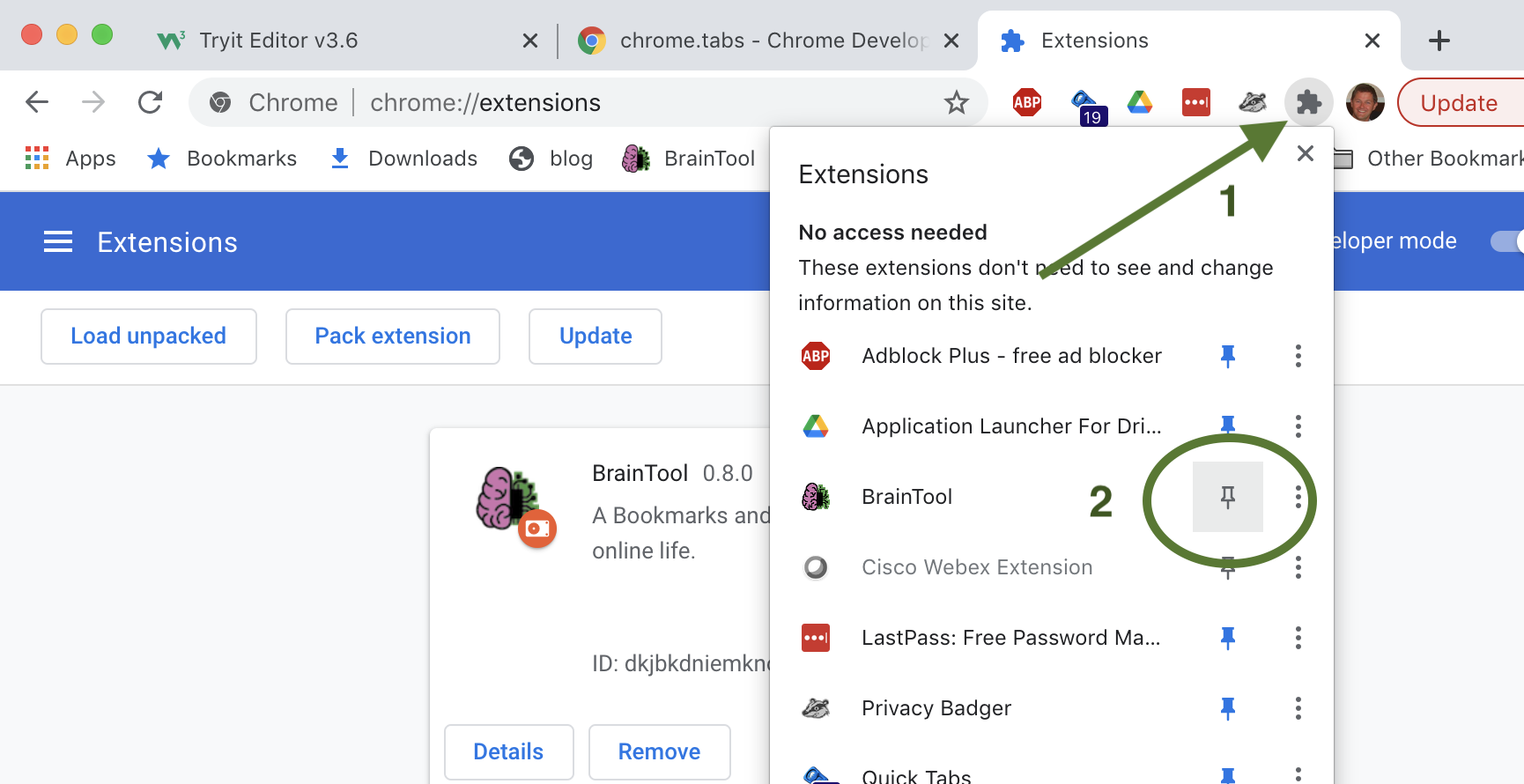Click the Chrome site info chip

point(274,103)
